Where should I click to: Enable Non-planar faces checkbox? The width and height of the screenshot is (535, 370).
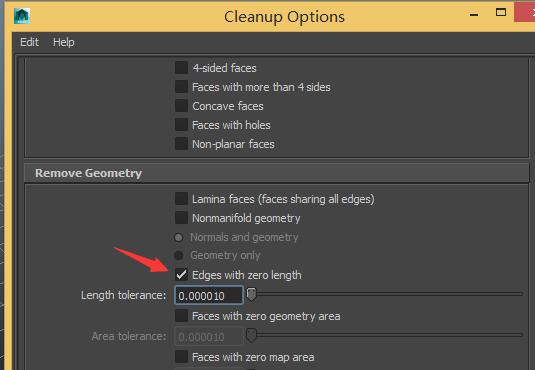(x=181, y=144)
